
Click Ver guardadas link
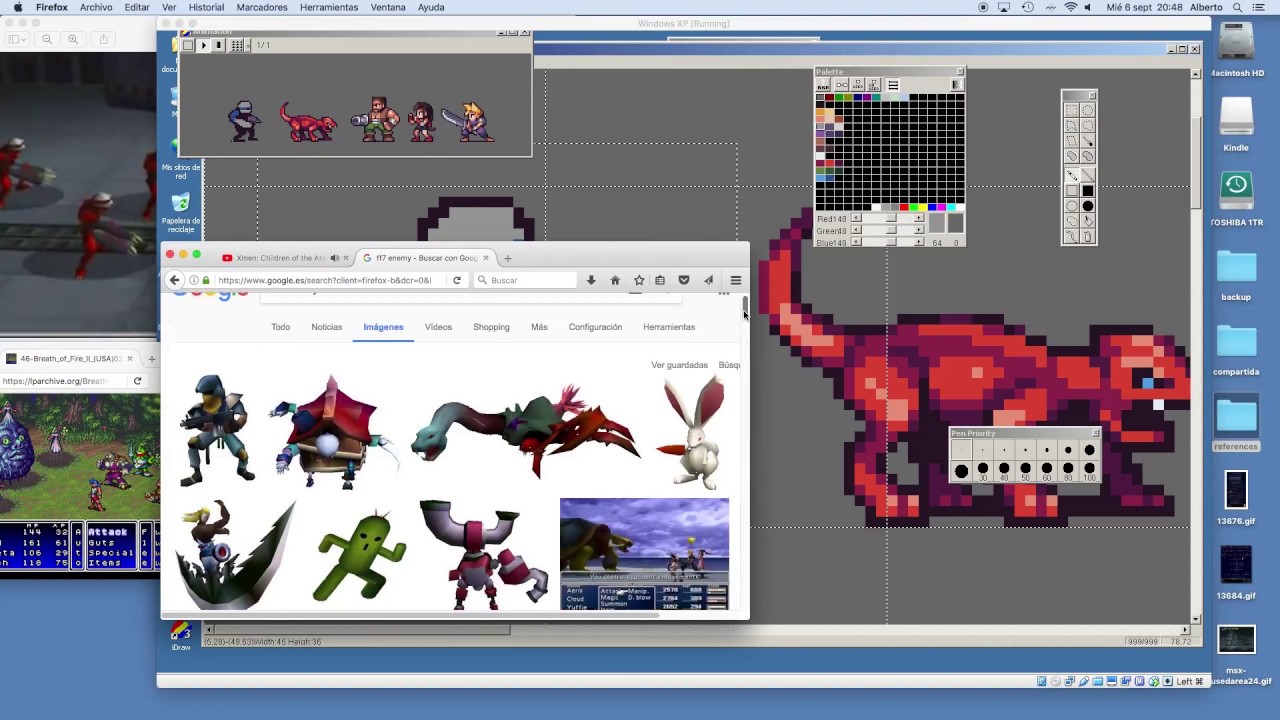[679, 365]
